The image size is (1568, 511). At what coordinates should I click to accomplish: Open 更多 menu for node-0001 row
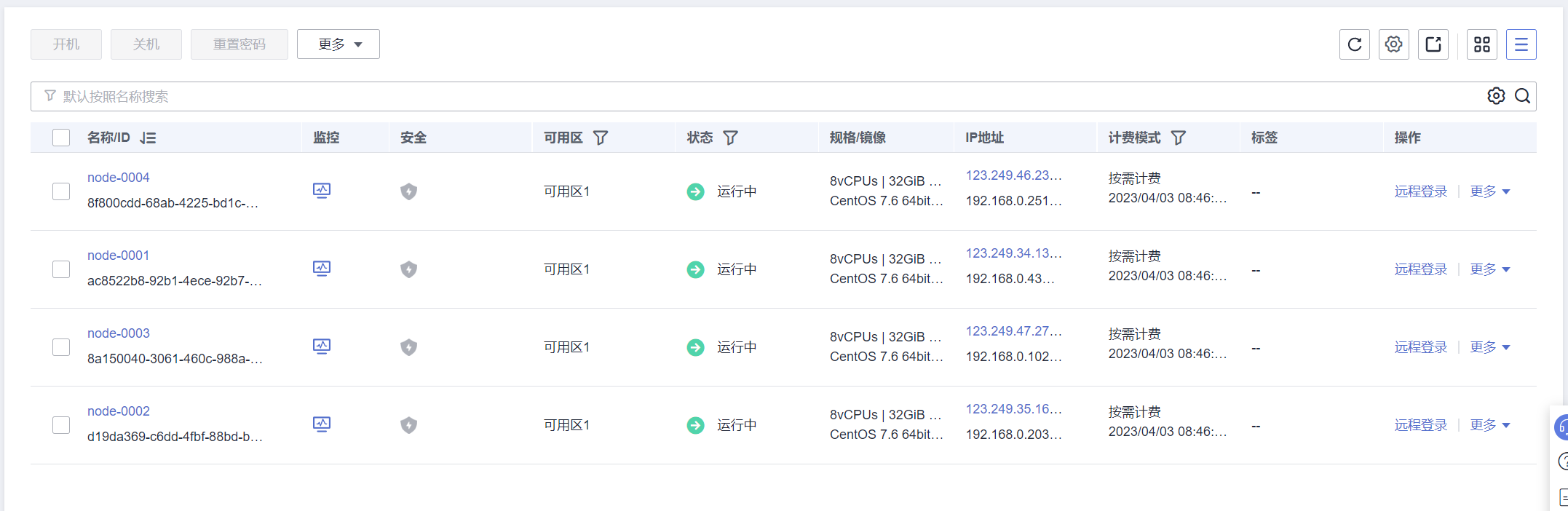[1489, 269]
